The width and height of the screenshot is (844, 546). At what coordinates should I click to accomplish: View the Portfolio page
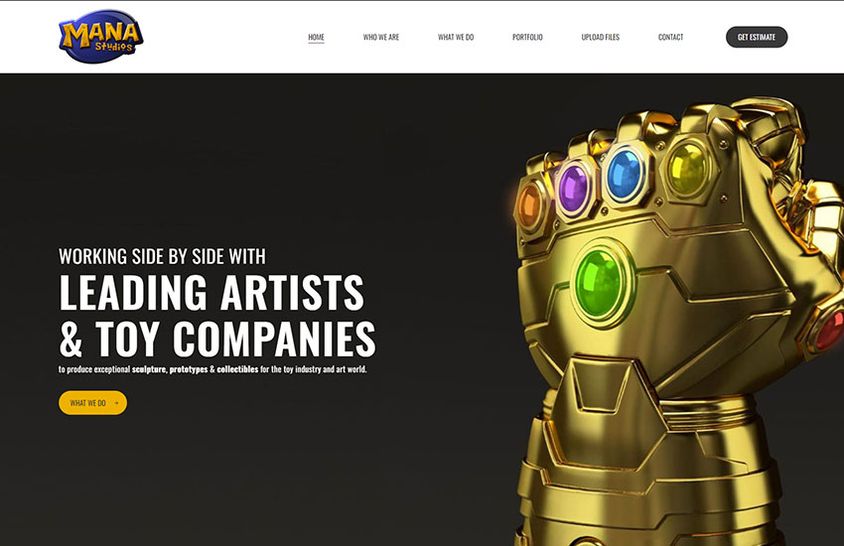(x=528, y=37)
